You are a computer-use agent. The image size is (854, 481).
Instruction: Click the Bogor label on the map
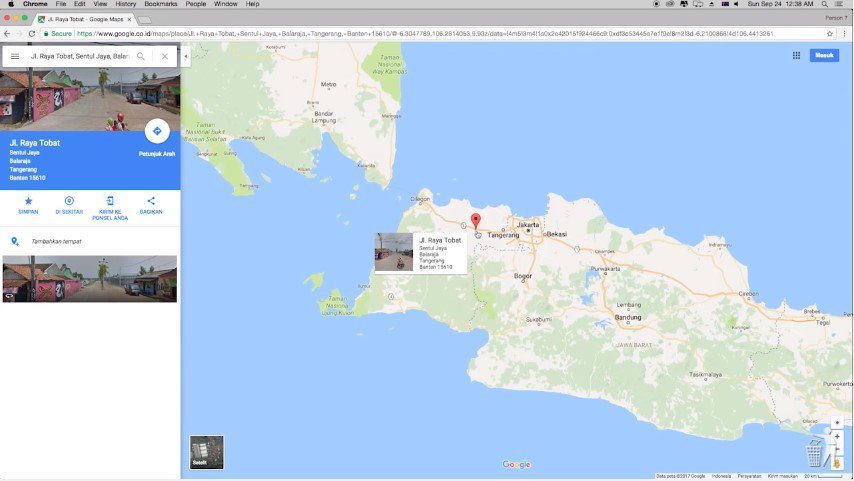[523, 276]
